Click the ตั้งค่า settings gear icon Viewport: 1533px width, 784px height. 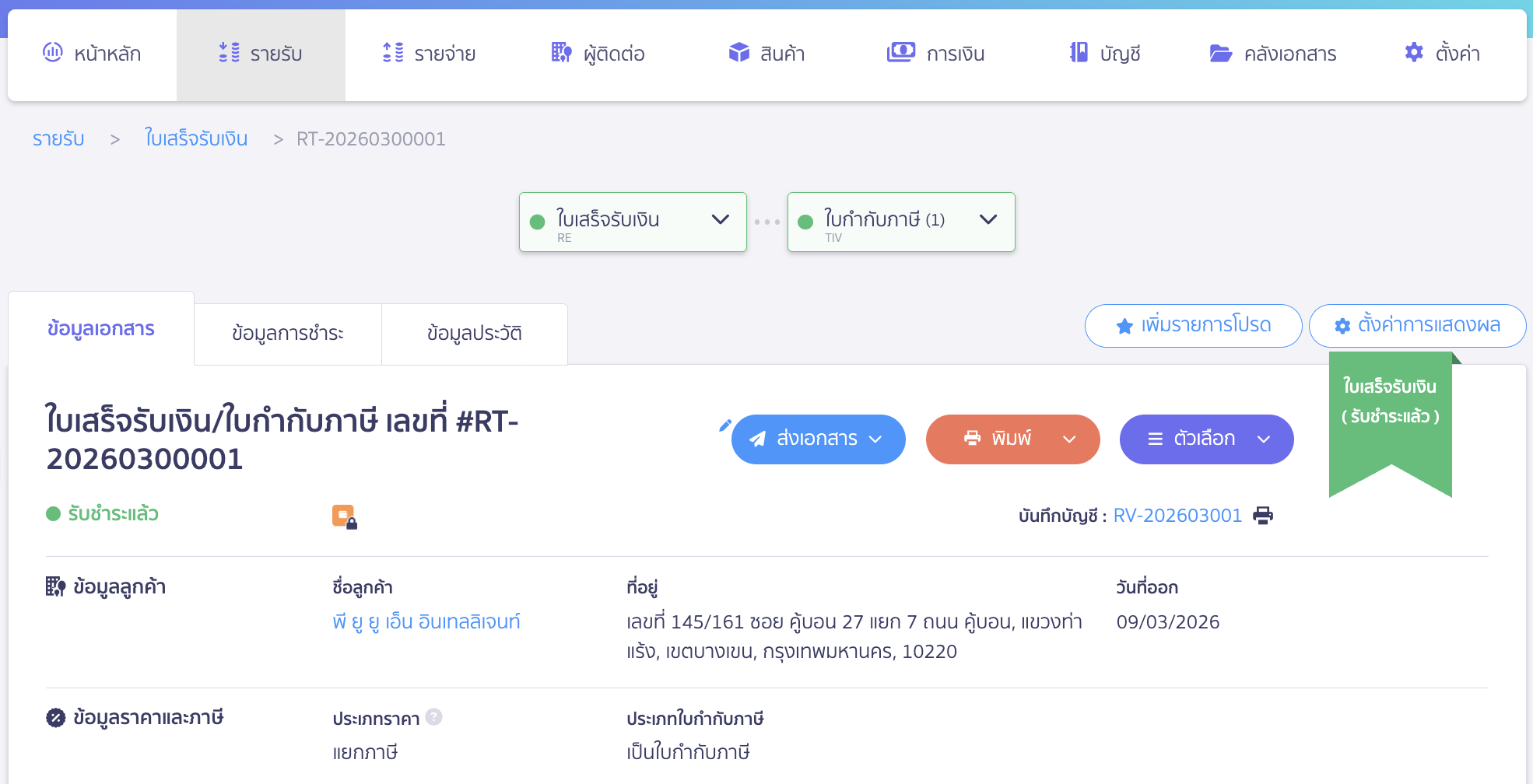click(x=1415, y=53)
